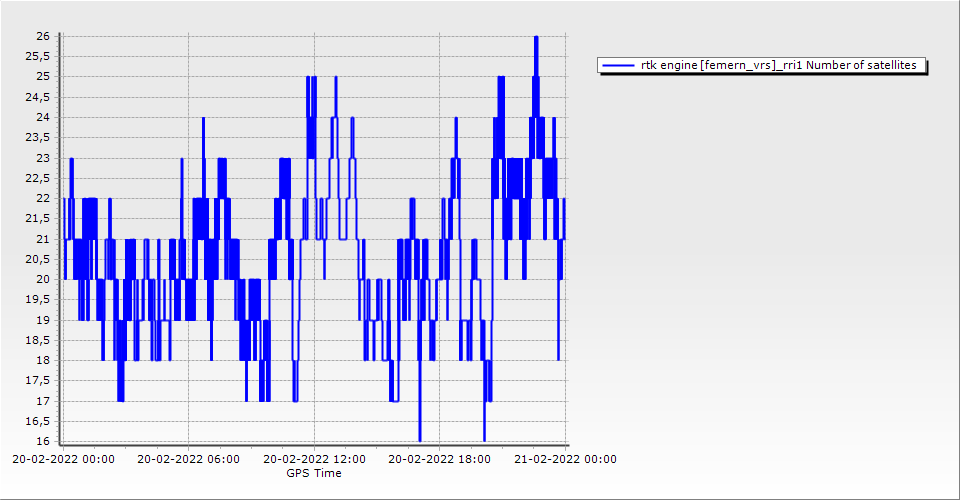The height and width of the screenshot is (500, 960).
Task: Pick the 20-02-2022 18:00 time label
Action: (x=440, y=460)
